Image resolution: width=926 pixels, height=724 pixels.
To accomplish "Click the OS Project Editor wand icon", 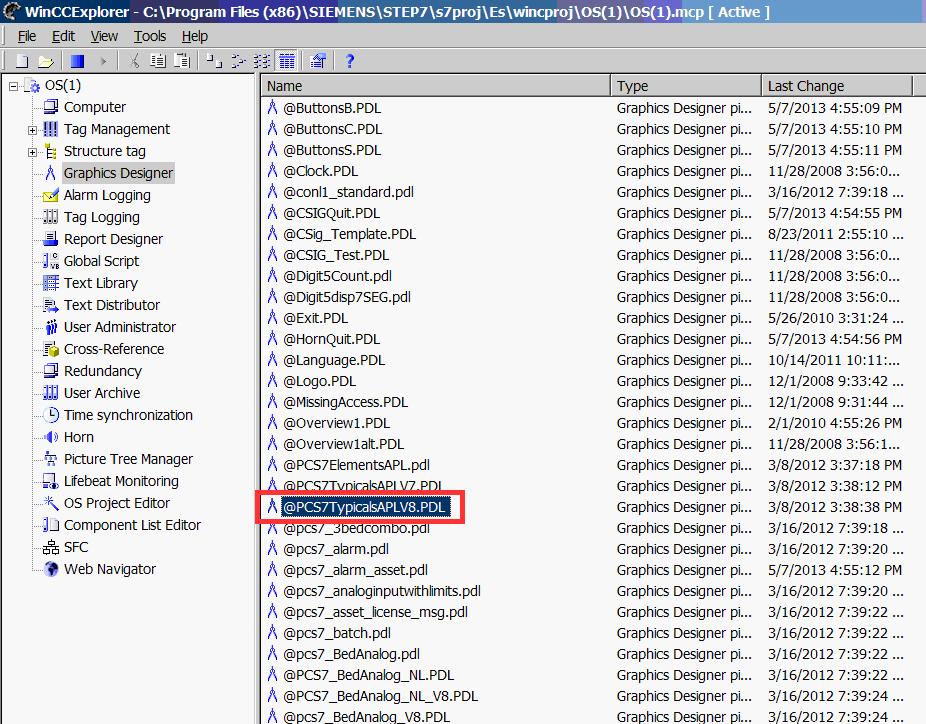I will tap(51, 503).
